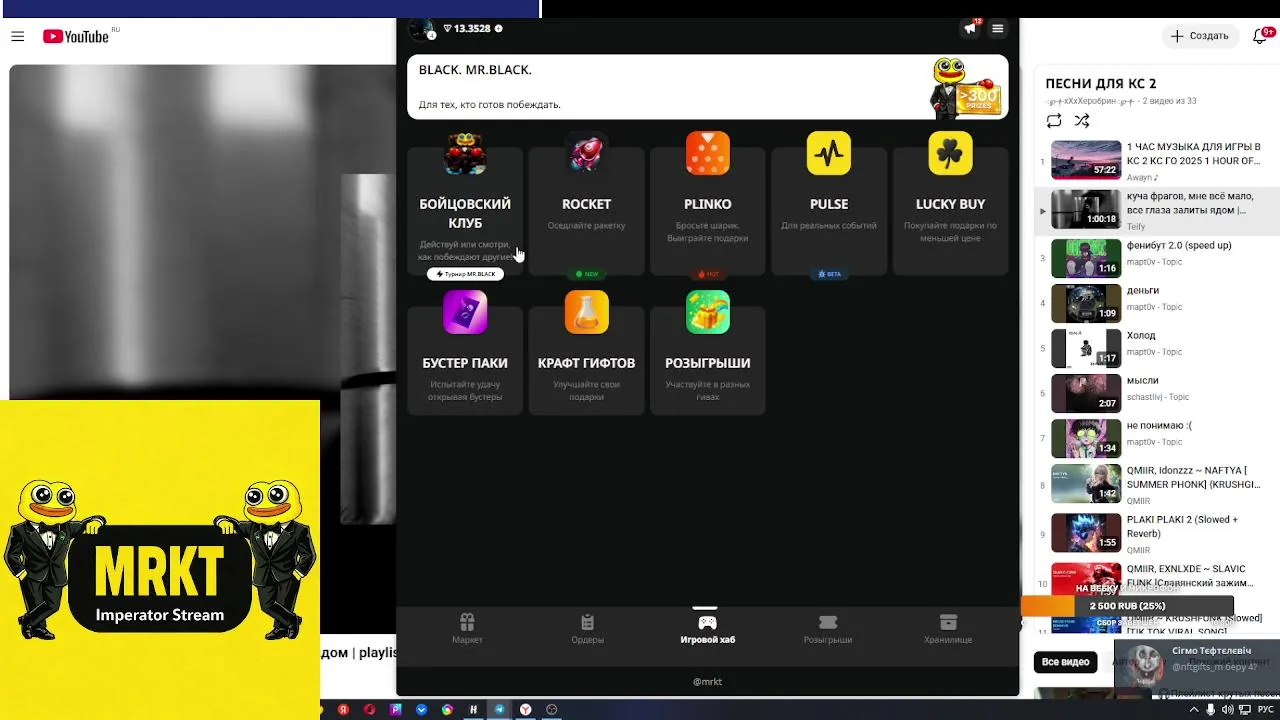Play the мысли track

(x=1157, y=393)
